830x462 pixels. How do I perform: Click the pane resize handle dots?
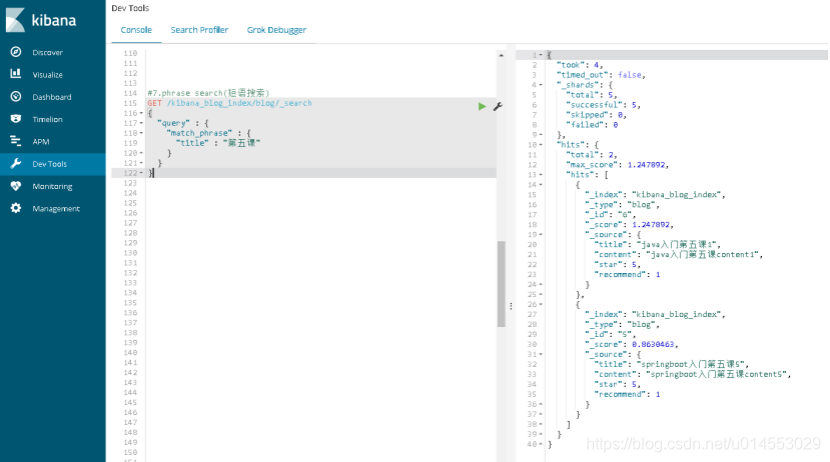pyautogui.click(x=511, y=306)
